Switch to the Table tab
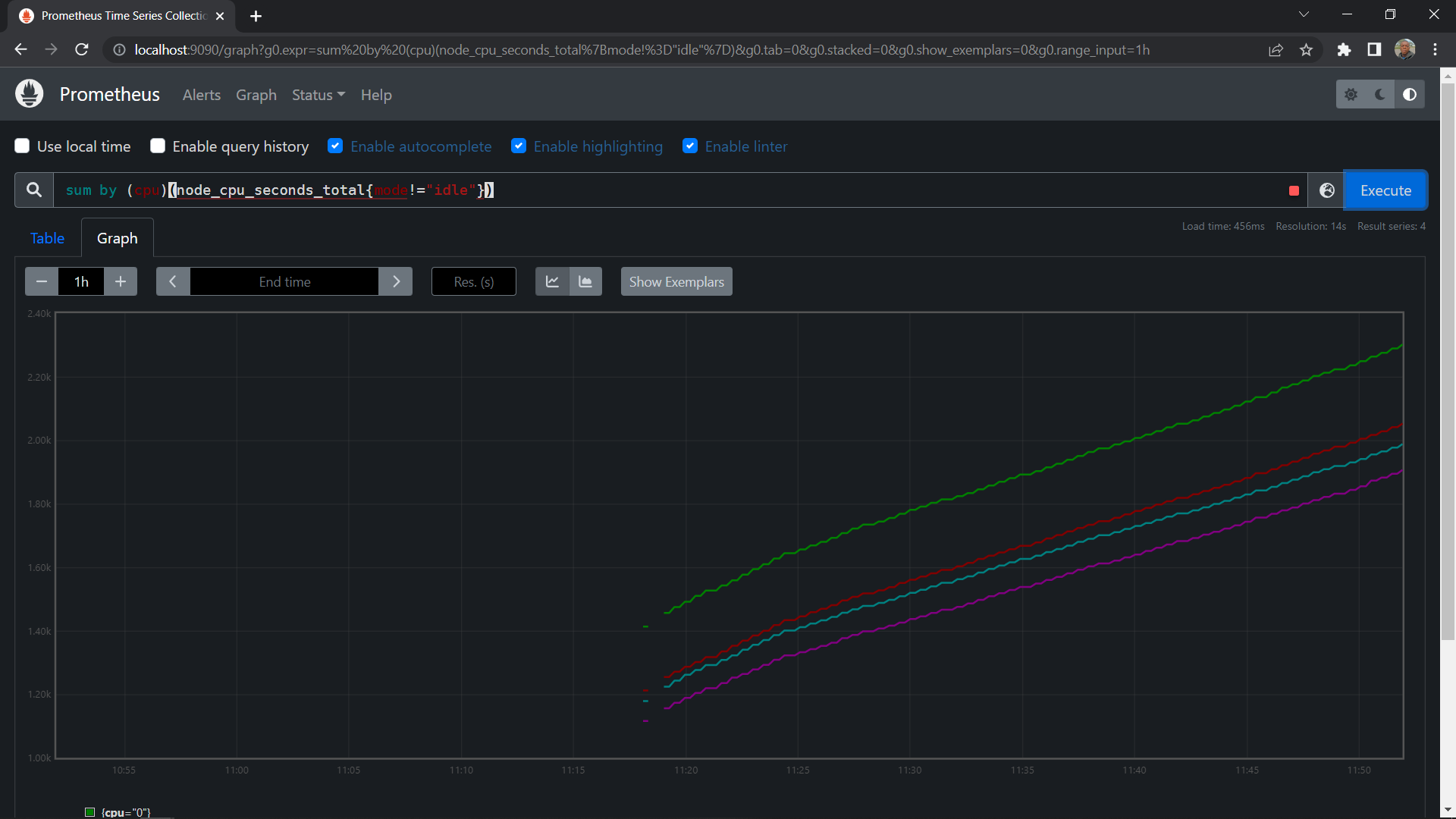The image size is (1456, 819). click(x=47, y=238)
